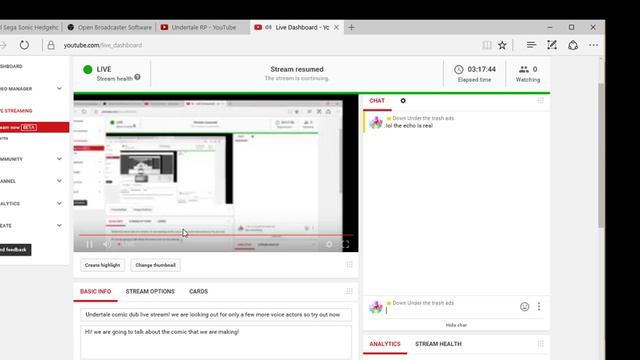640x360 pixels.
Task: Click the green LIVE status indicator
Action: coord(87,69)
